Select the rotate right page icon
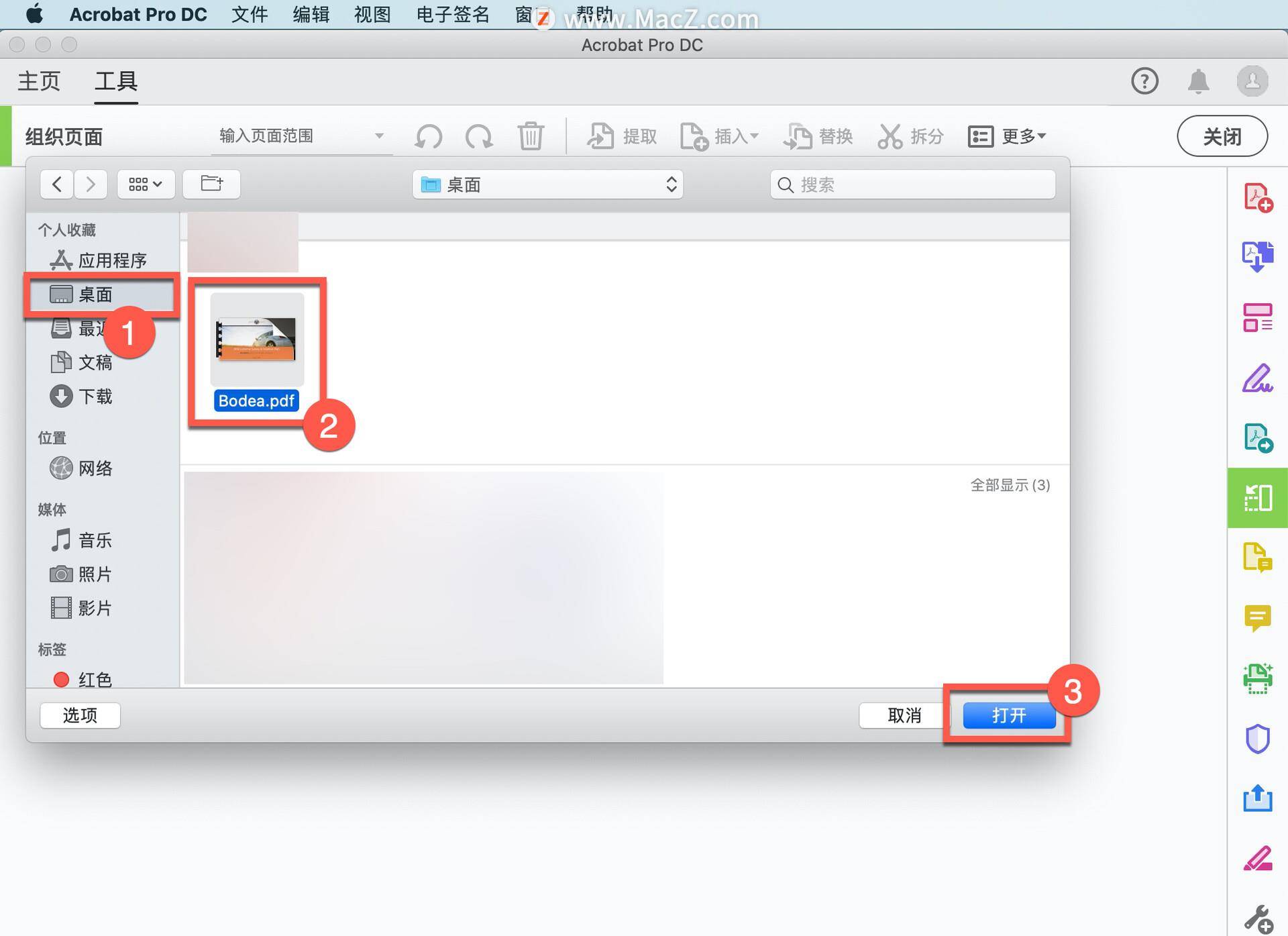The image size is (1288, 936). (478, 136)
